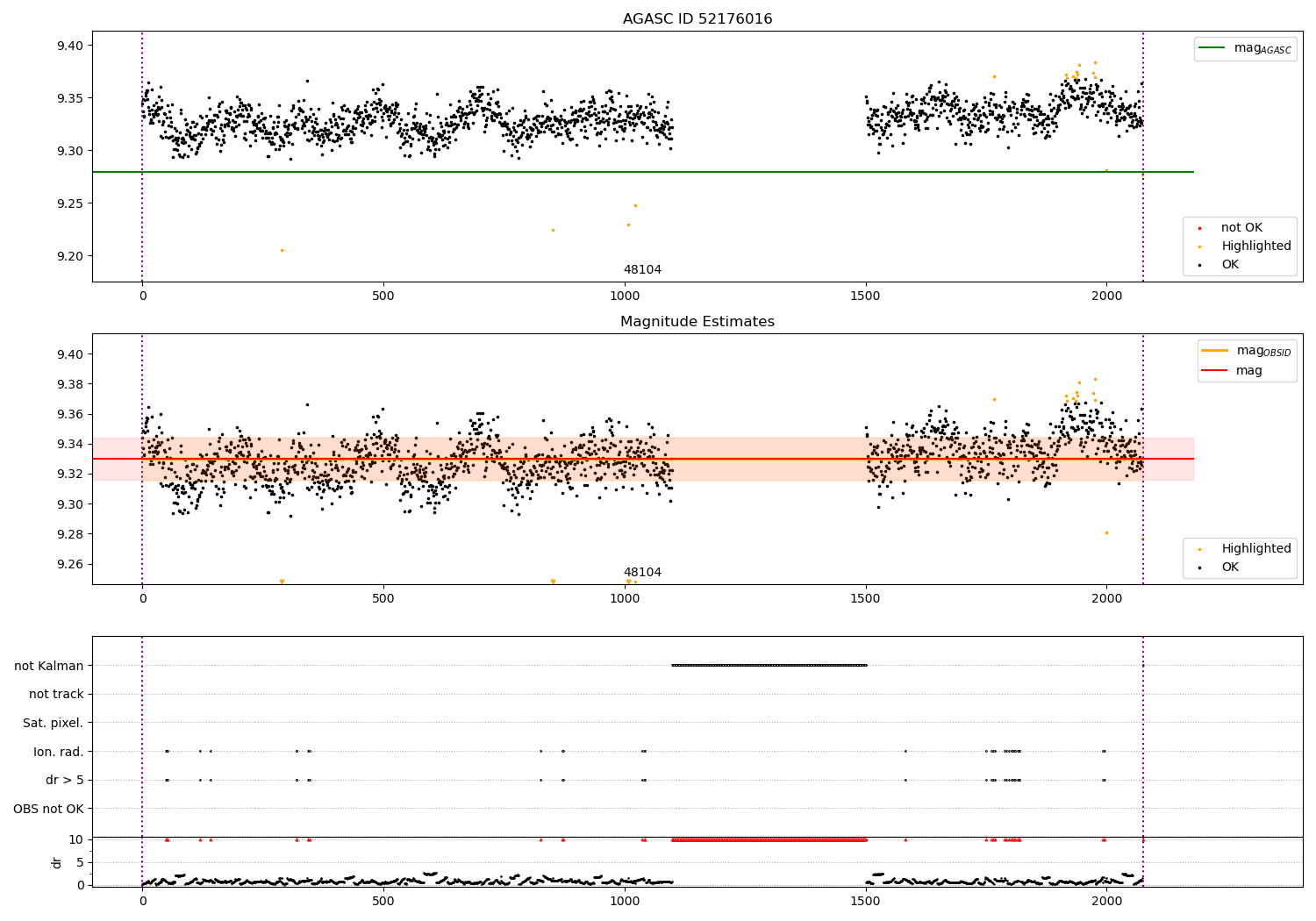Click "OK" in the AGASC plot legend
The image size is (1316, 921).
click(1230, 265)
